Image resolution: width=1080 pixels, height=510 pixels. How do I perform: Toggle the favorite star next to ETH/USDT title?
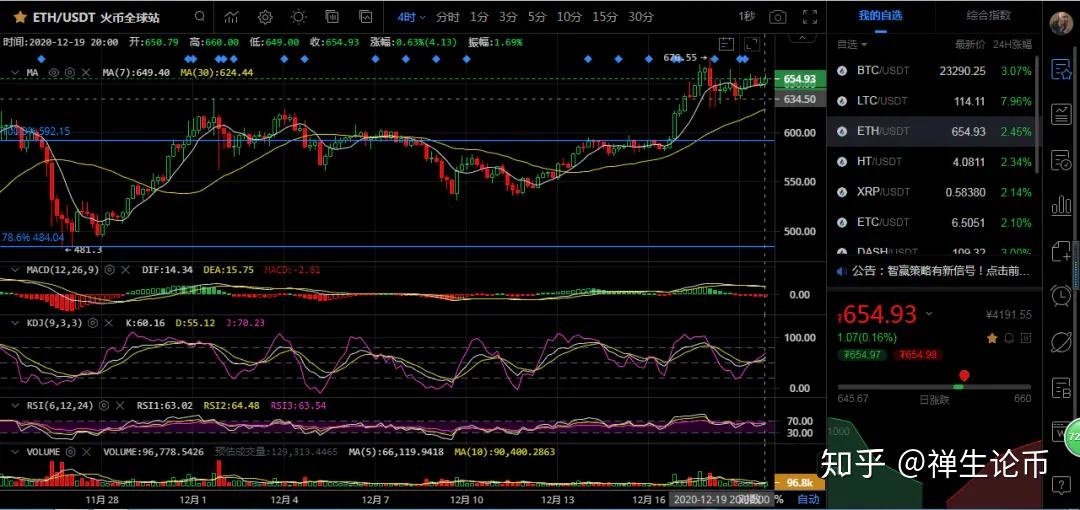point(20,17)
